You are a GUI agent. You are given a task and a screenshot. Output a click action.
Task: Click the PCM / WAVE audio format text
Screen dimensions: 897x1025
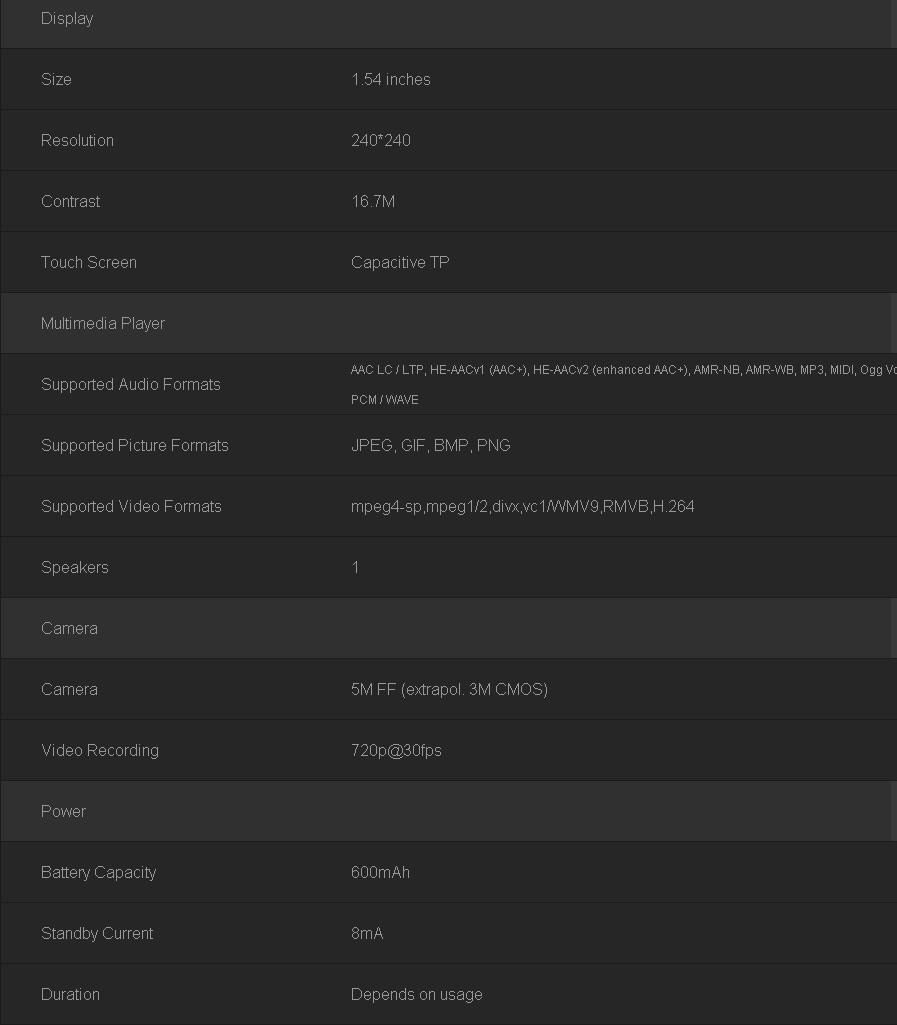tap(385, 400)
